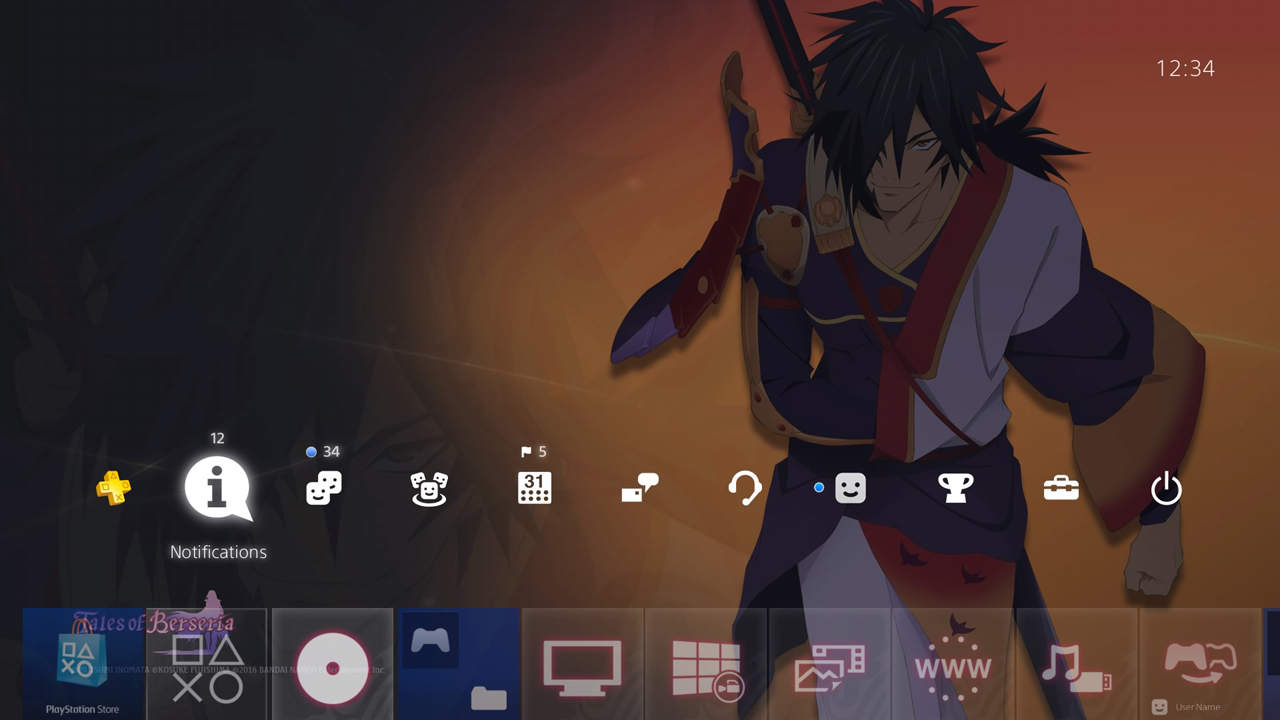Open PlayStation Plus from the function bar
Screen dimensions: 1280x720
(x=113, y=488)
